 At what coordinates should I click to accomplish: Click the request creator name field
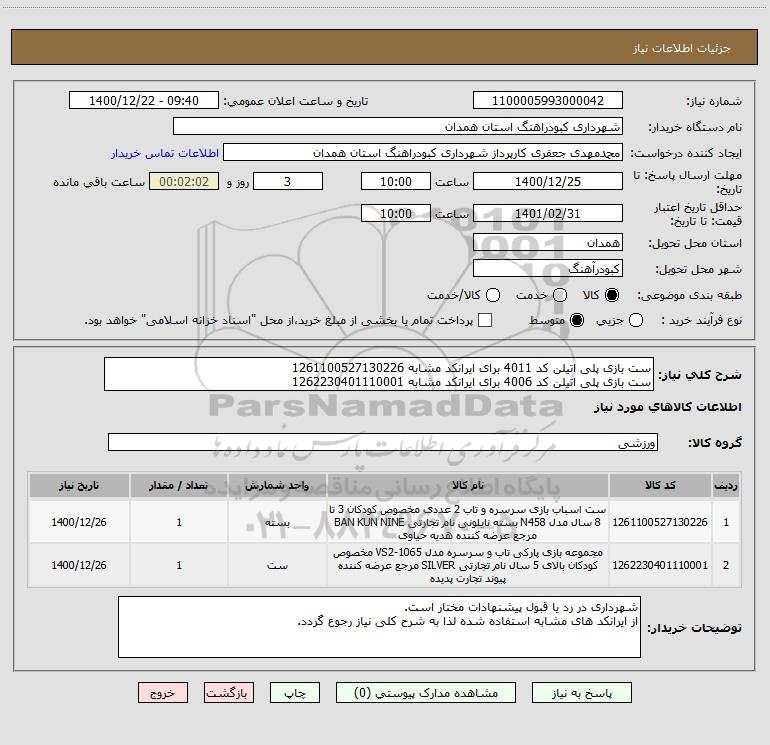point(423,153)
